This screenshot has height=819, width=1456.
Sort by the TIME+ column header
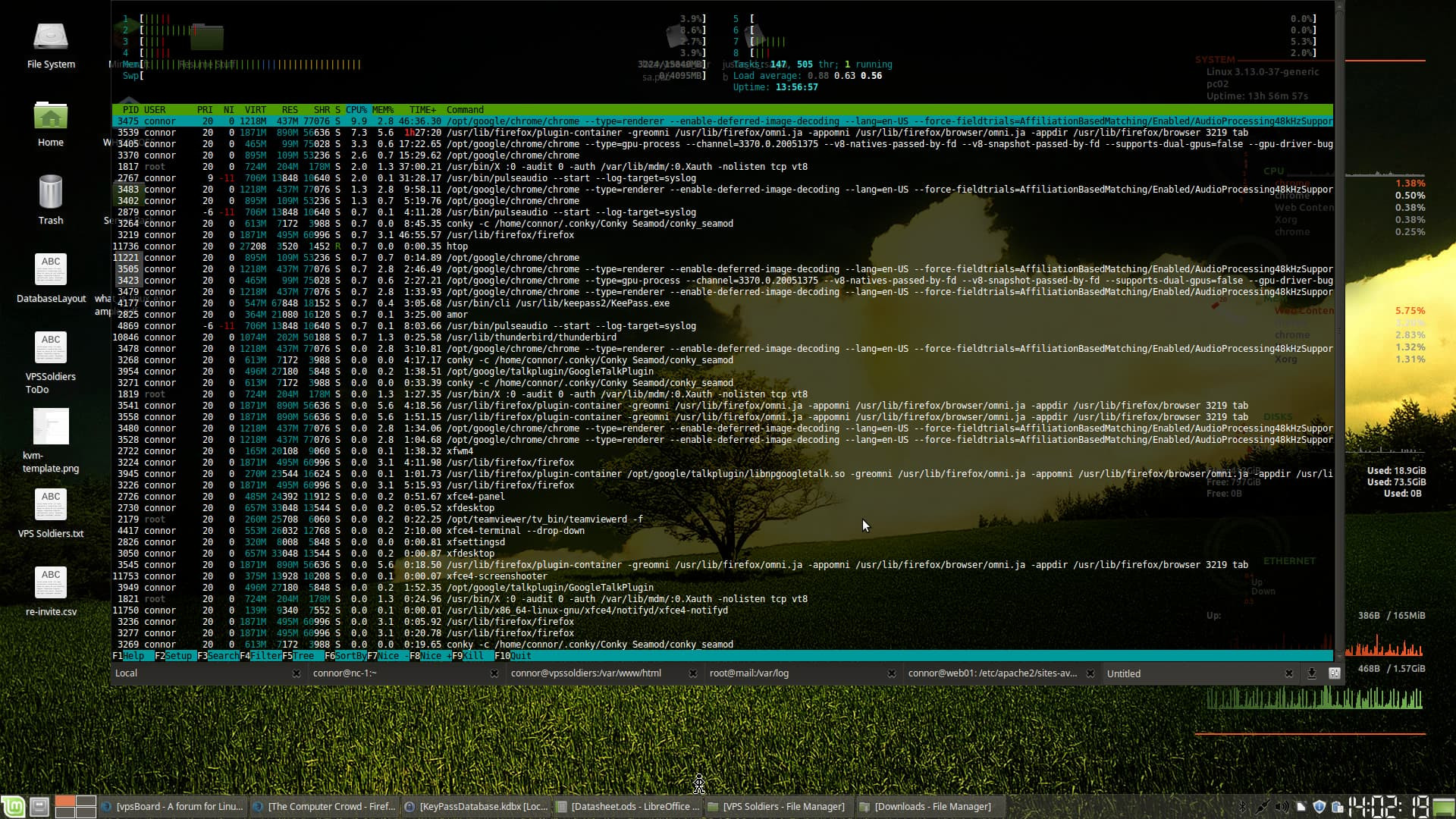(423, 110)
